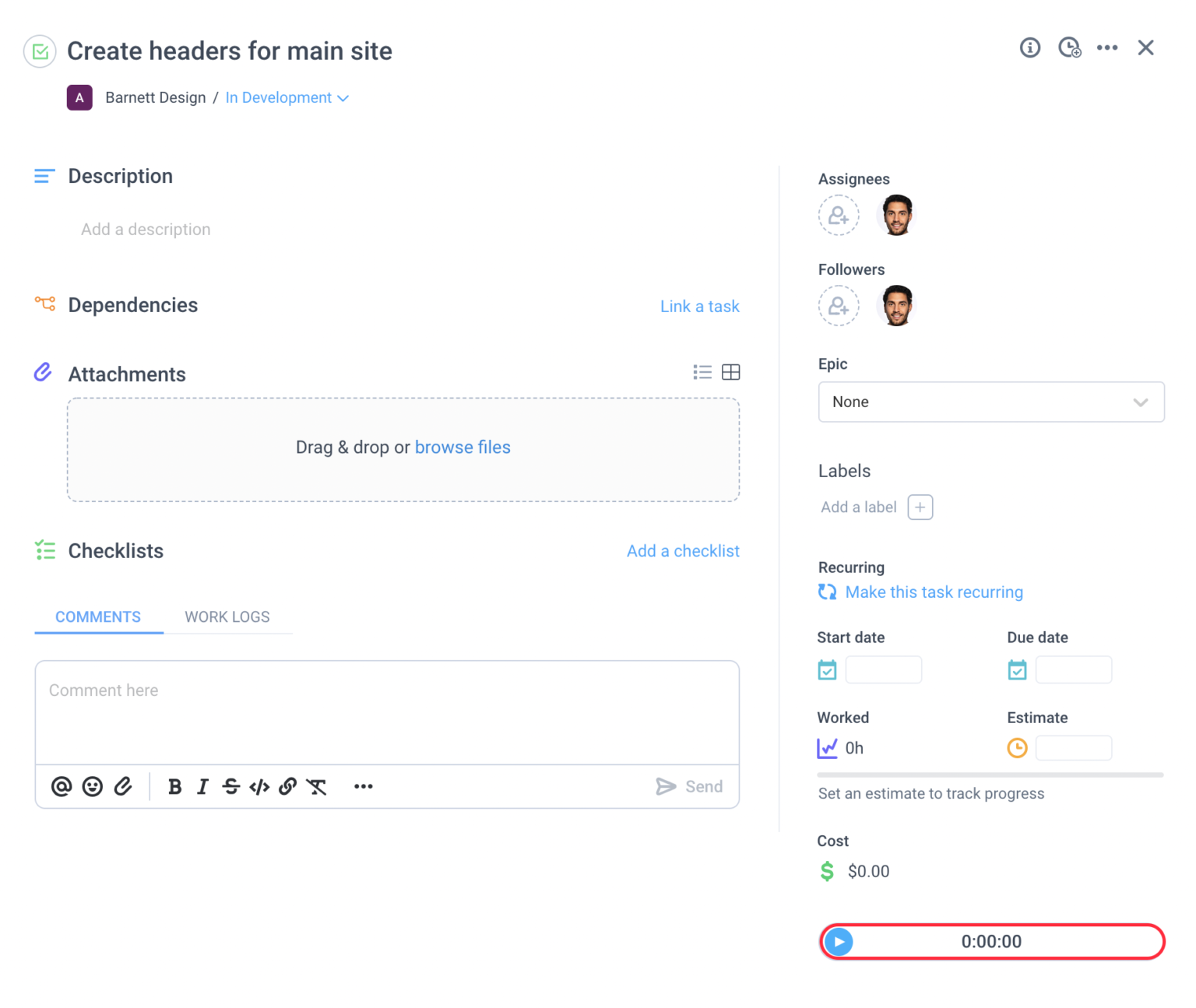Toggle italic formatting in the comment editor
This screenshot has height=1008, width=1196.
coord(202,787)
